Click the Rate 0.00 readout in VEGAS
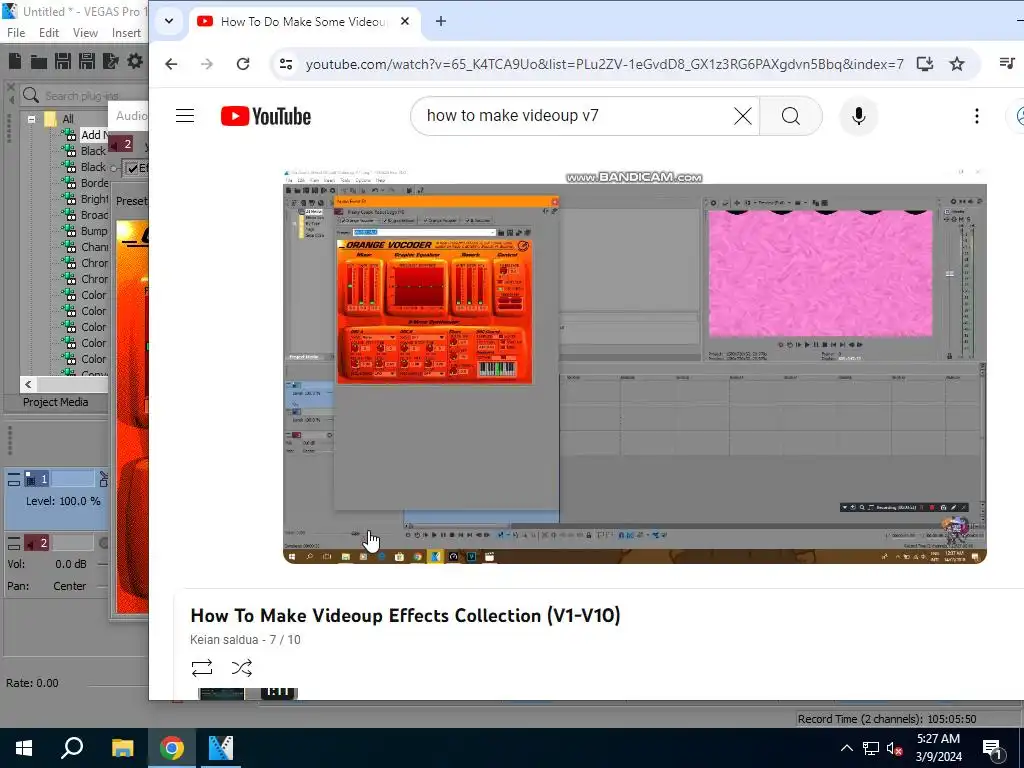This screenshot has height=768, width=1024. pos(32,683)
